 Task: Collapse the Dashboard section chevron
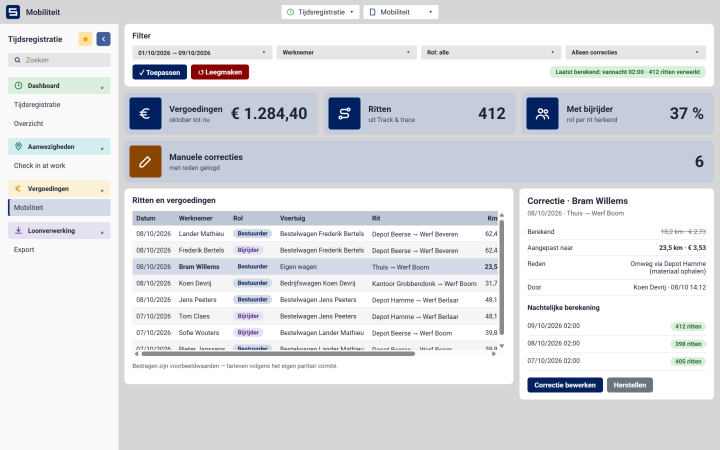pos(102,86)
